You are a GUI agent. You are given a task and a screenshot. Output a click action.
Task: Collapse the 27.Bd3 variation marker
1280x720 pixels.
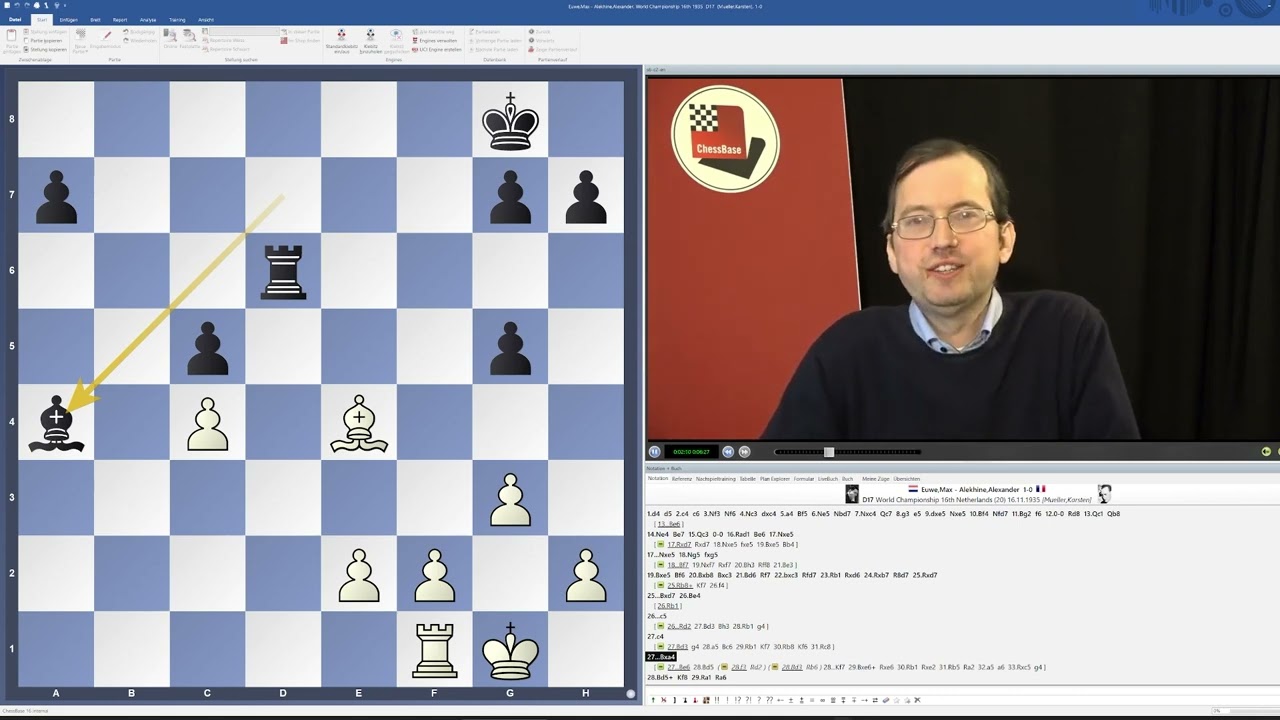(x=661, y=646)
